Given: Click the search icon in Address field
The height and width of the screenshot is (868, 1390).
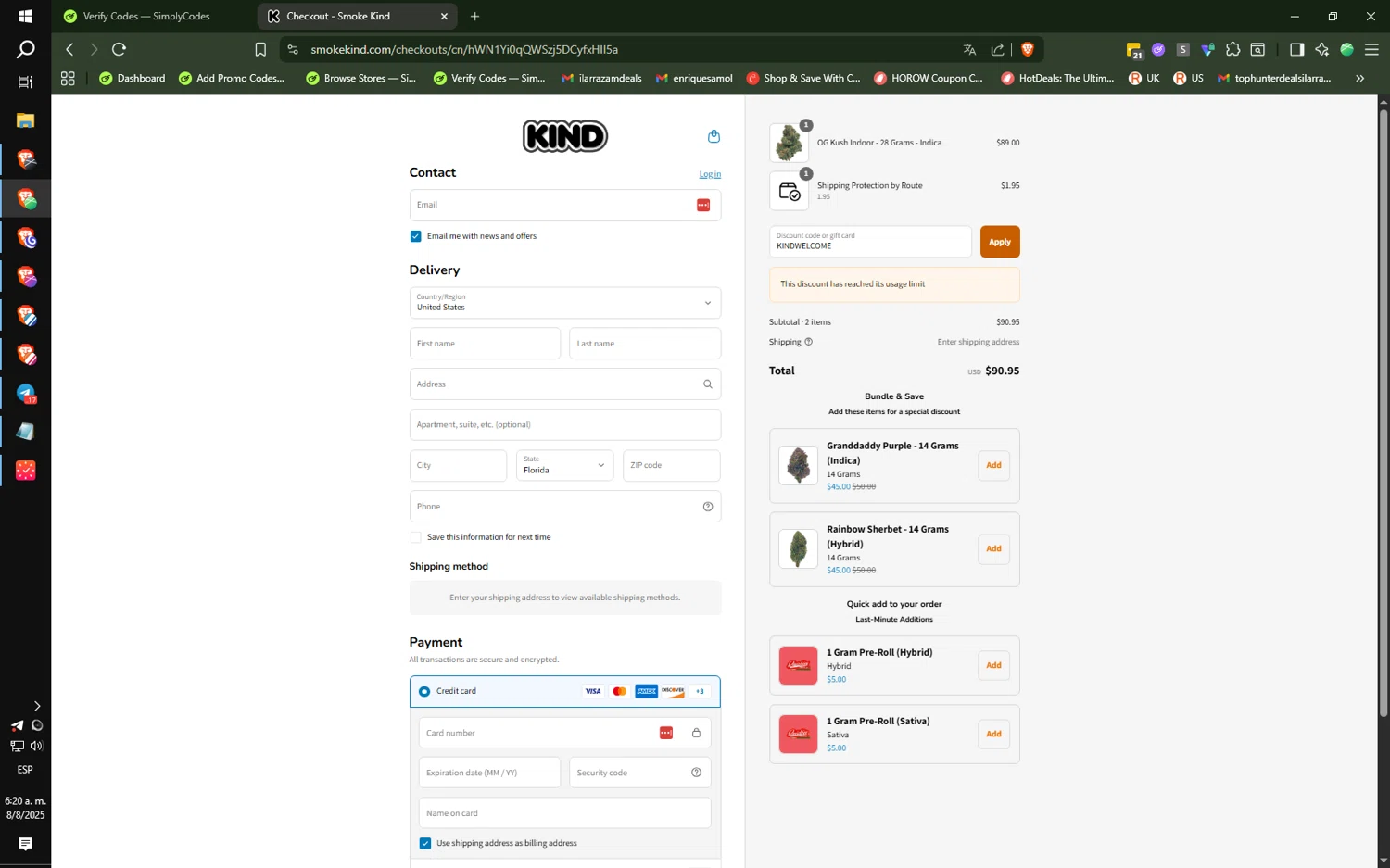Looking at the screenshot, I should pyautogui.click(x=708, y=384).
